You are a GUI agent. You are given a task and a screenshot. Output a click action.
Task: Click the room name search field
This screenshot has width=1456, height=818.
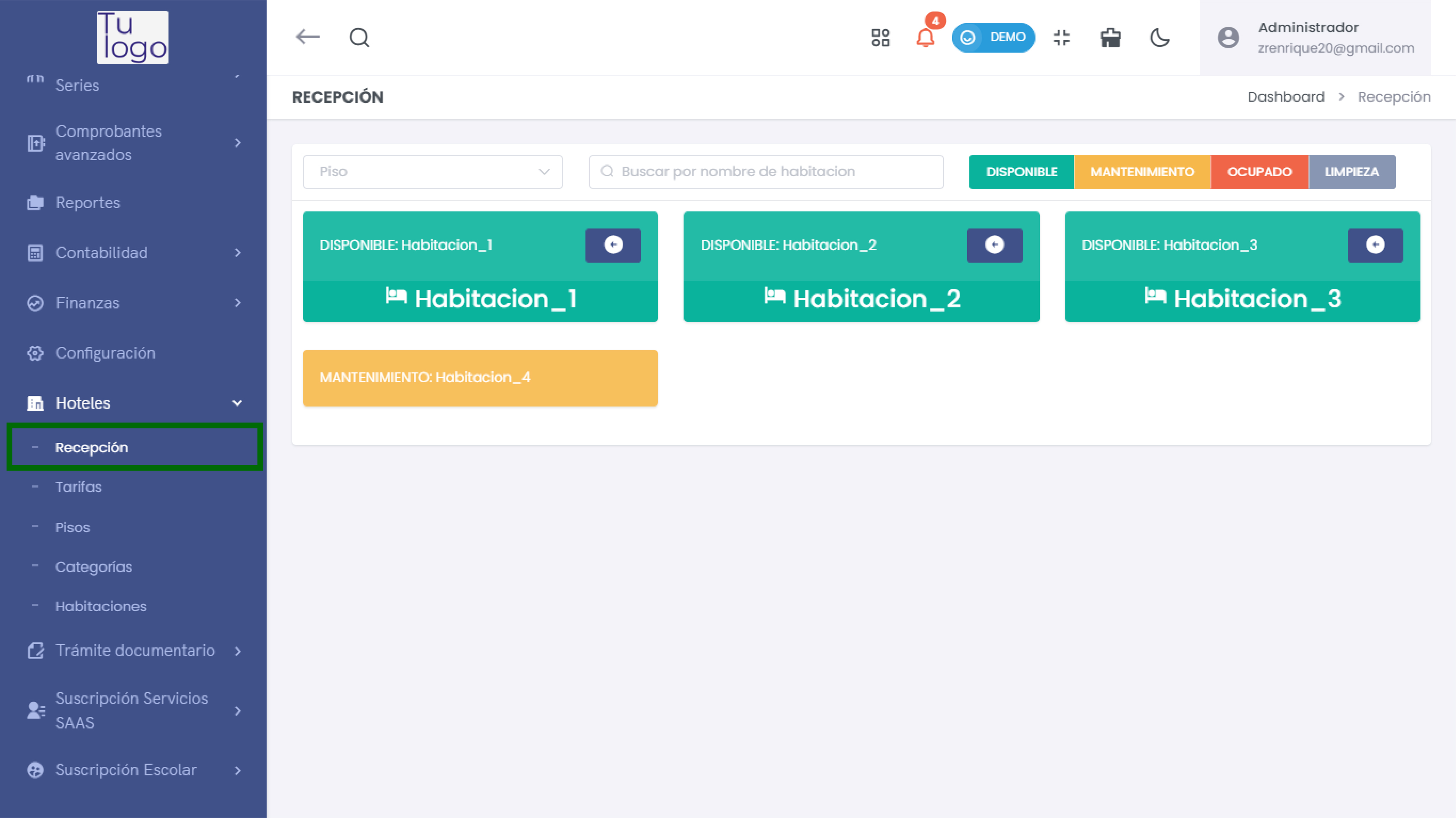coord(766,172)
